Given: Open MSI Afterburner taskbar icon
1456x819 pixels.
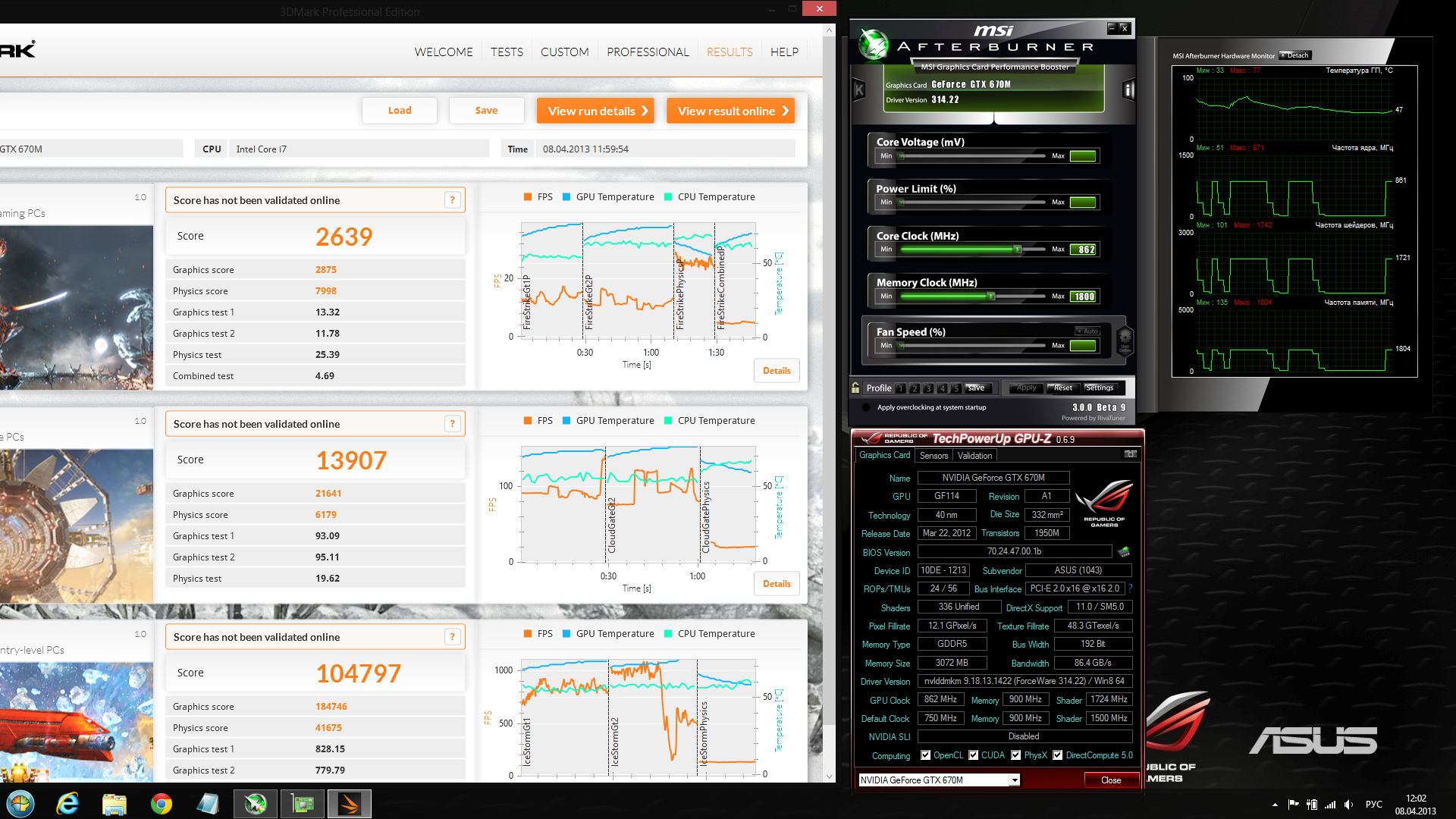Looking at the screenshot, I should click(256, 804).
